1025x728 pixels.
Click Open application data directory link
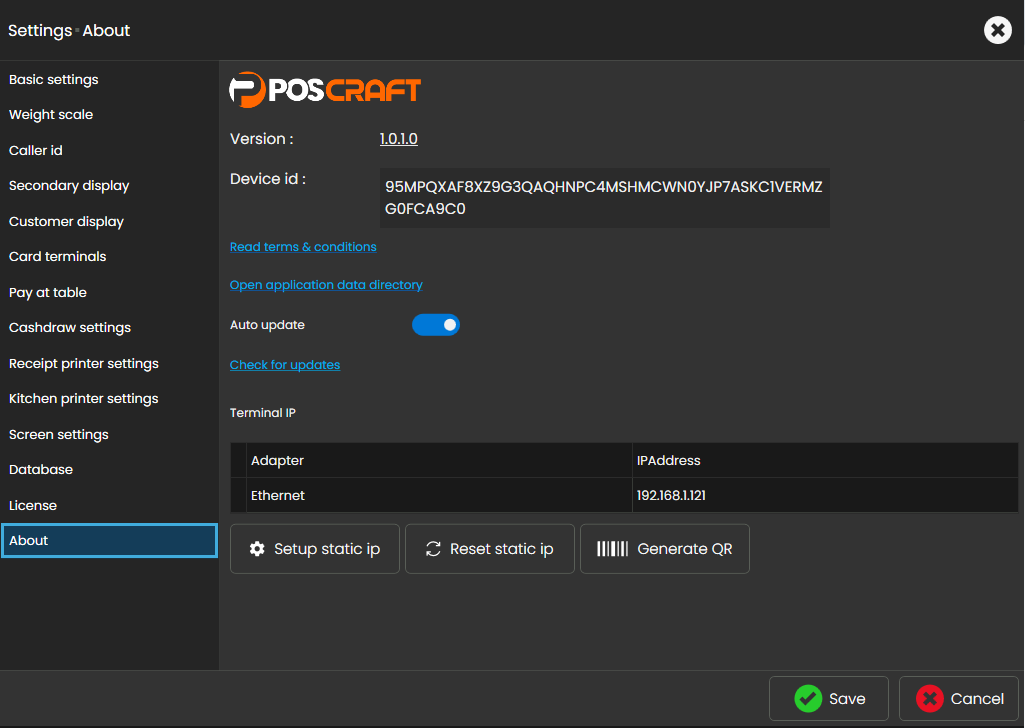(326, 285)
